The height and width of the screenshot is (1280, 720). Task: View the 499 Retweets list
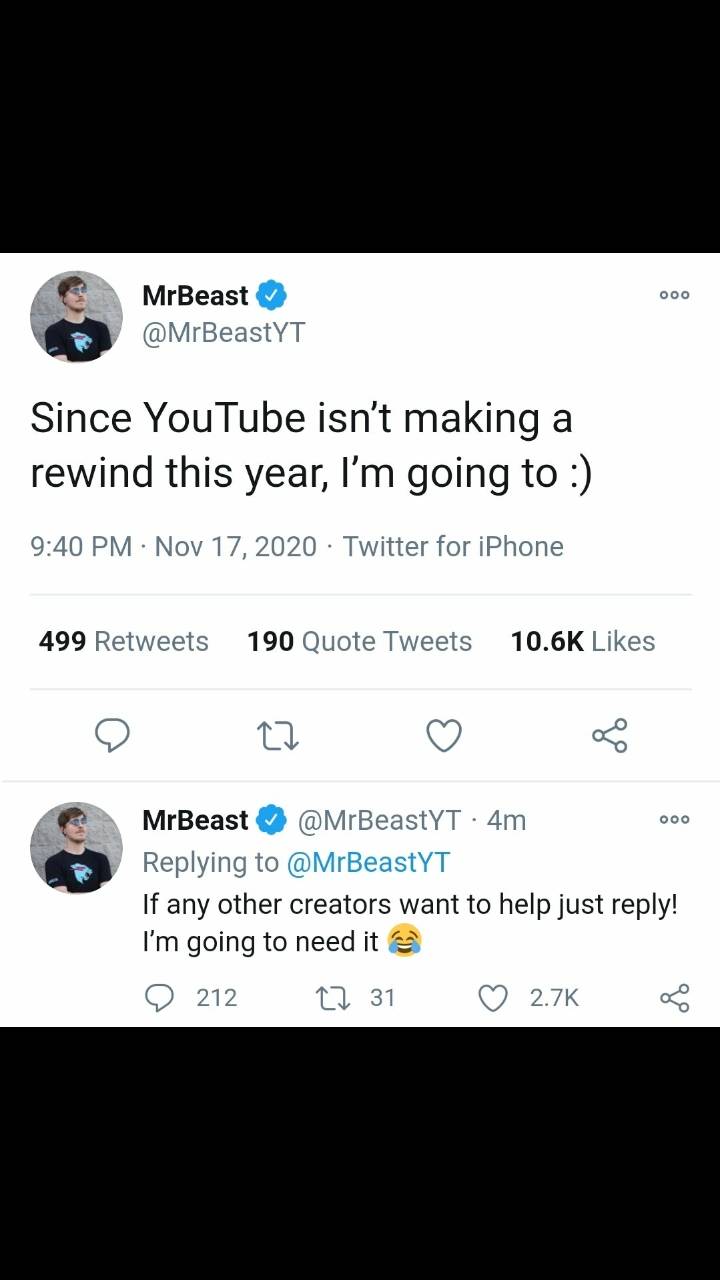123,641
